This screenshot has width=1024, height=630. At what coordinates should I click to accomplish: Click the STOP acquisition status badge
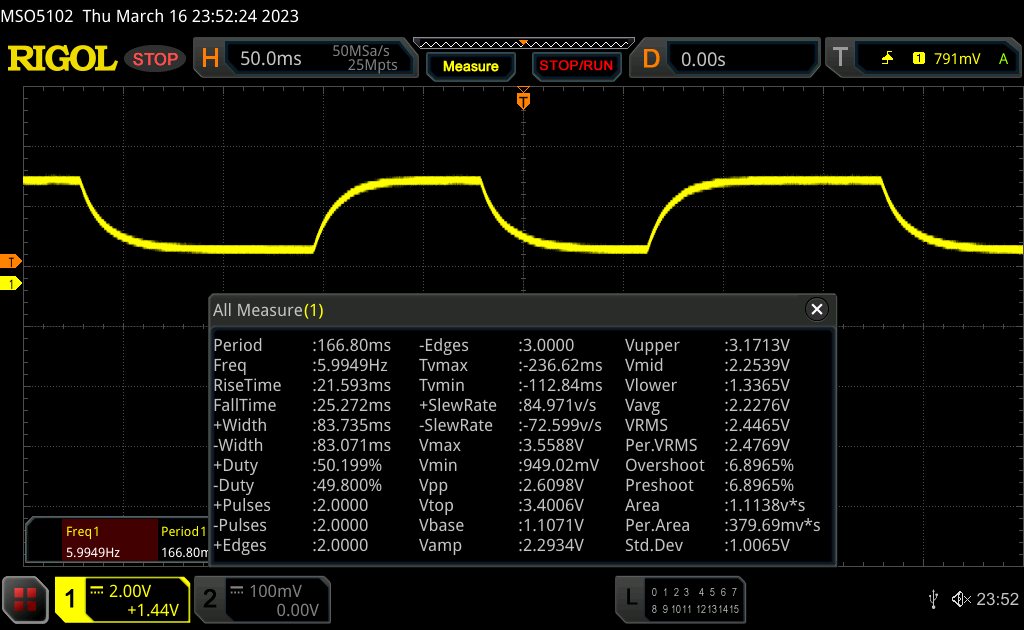[155, 59]
